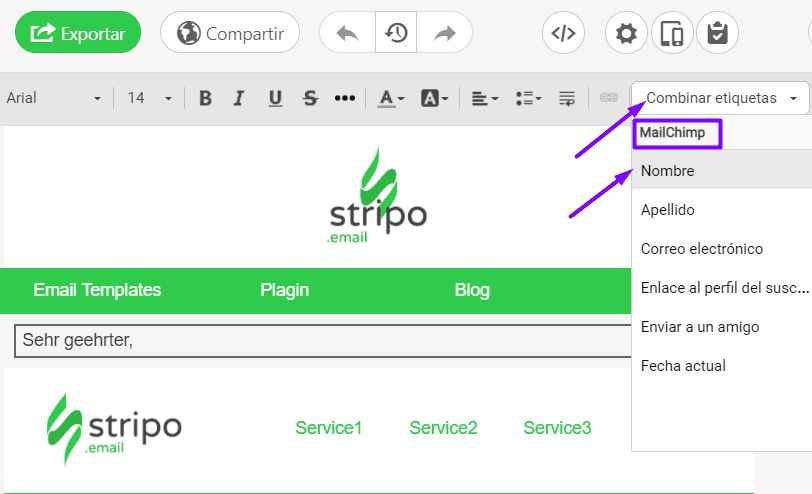Switch to desktop/mobile preview icon
This screenshot has width=812, height=494.
click(x=672, y=33)
